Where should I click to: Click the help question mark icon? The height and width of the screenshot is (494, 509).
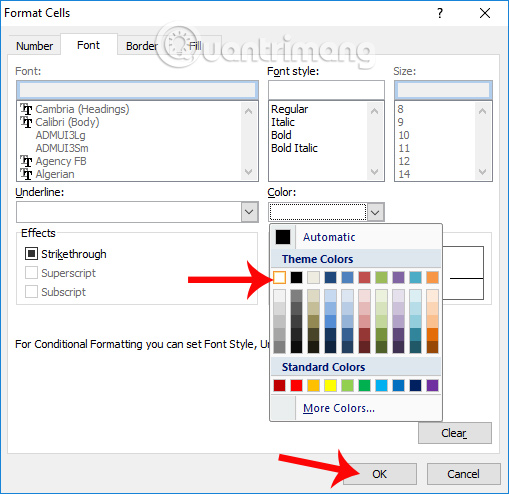[x=440, y=13]
